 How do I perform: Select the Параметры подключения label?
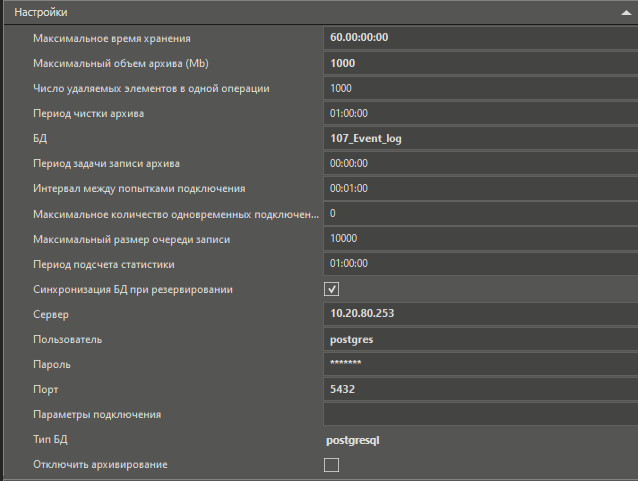[x=97, y=415]
